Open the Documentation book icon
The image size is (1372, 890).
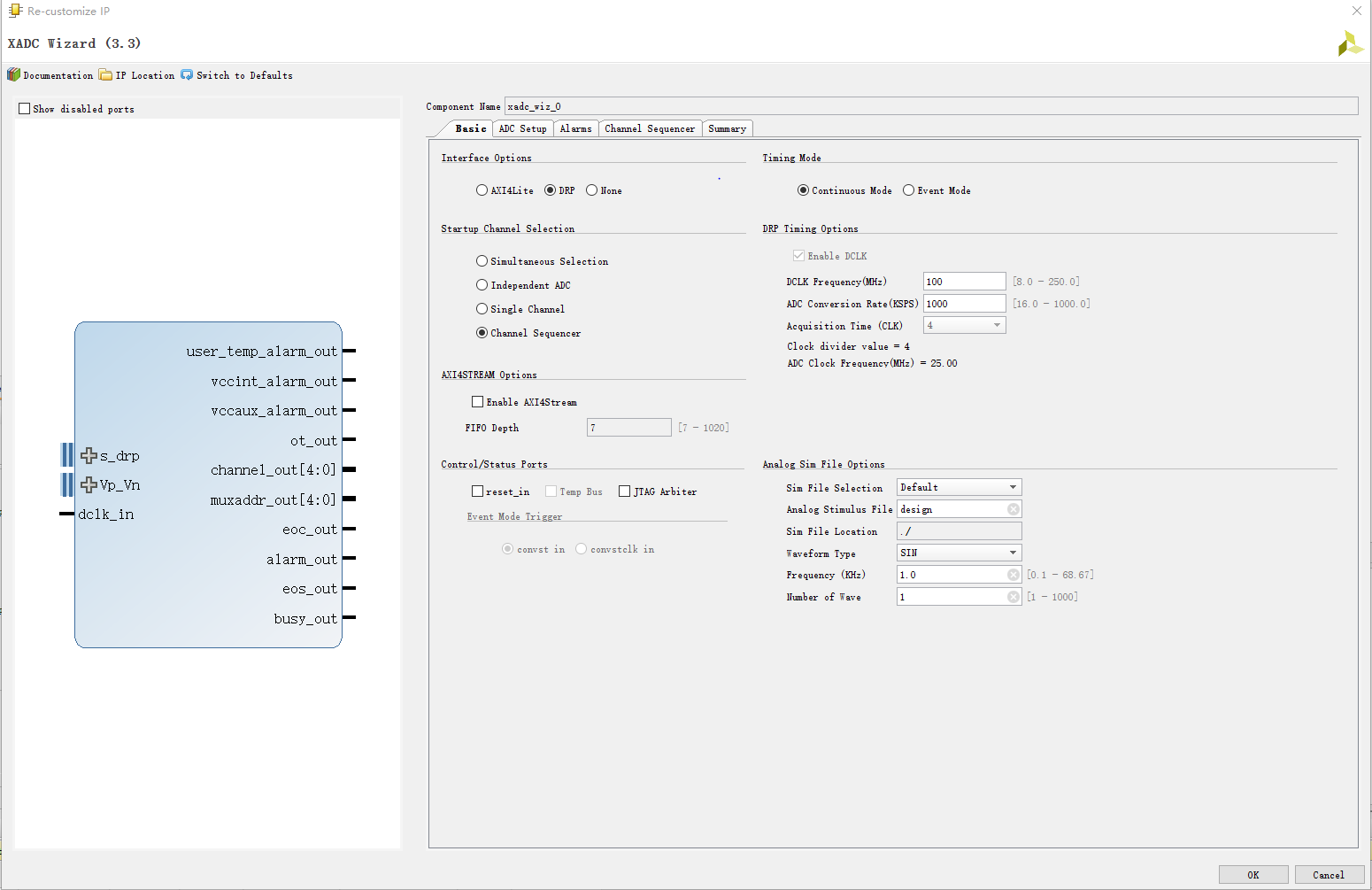point(13,75)
